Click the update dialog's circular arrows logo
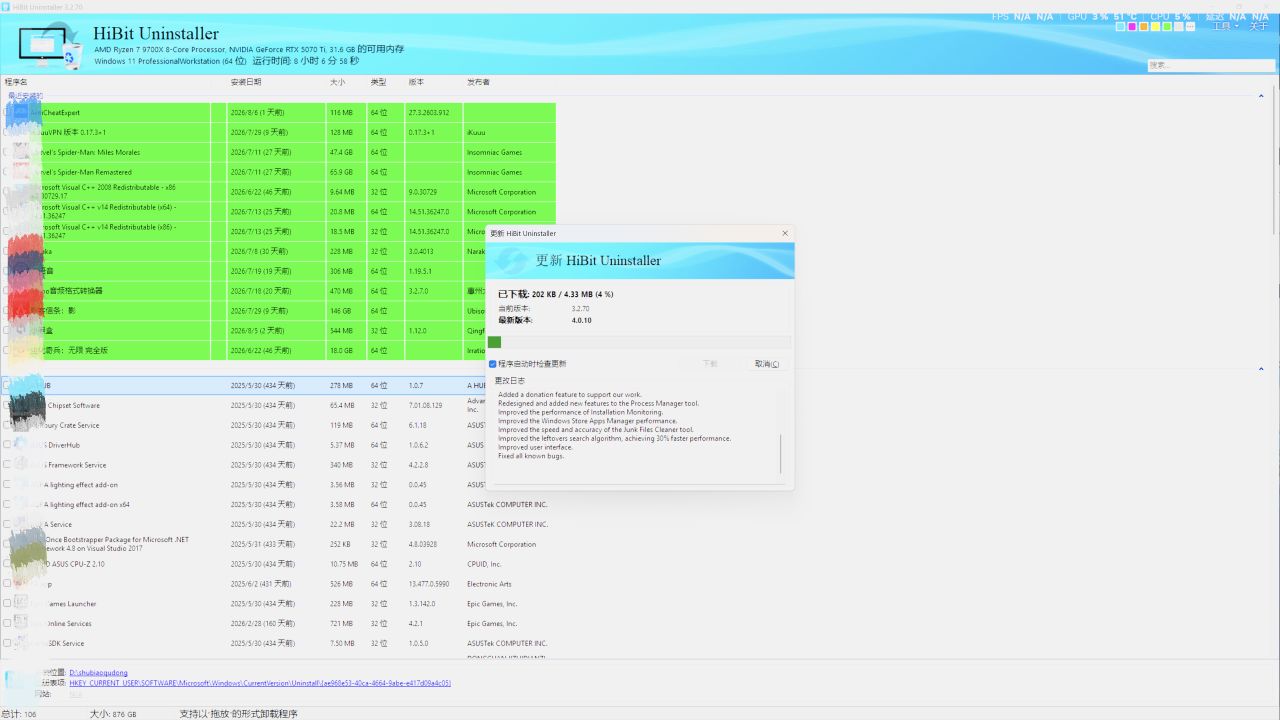 pos(511,260)
